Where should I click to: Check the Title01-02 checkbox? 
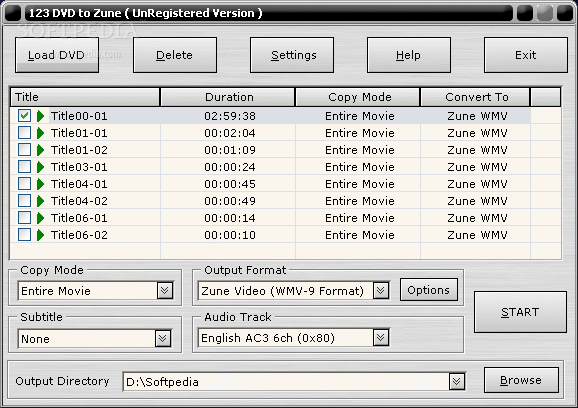(24, 150)
